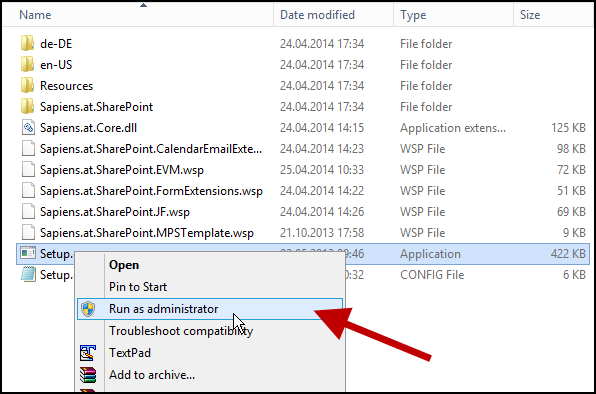Click the Application type cell of Setup
The height and width of the screenshot is (394, 596).
click(x=430, y=254)
